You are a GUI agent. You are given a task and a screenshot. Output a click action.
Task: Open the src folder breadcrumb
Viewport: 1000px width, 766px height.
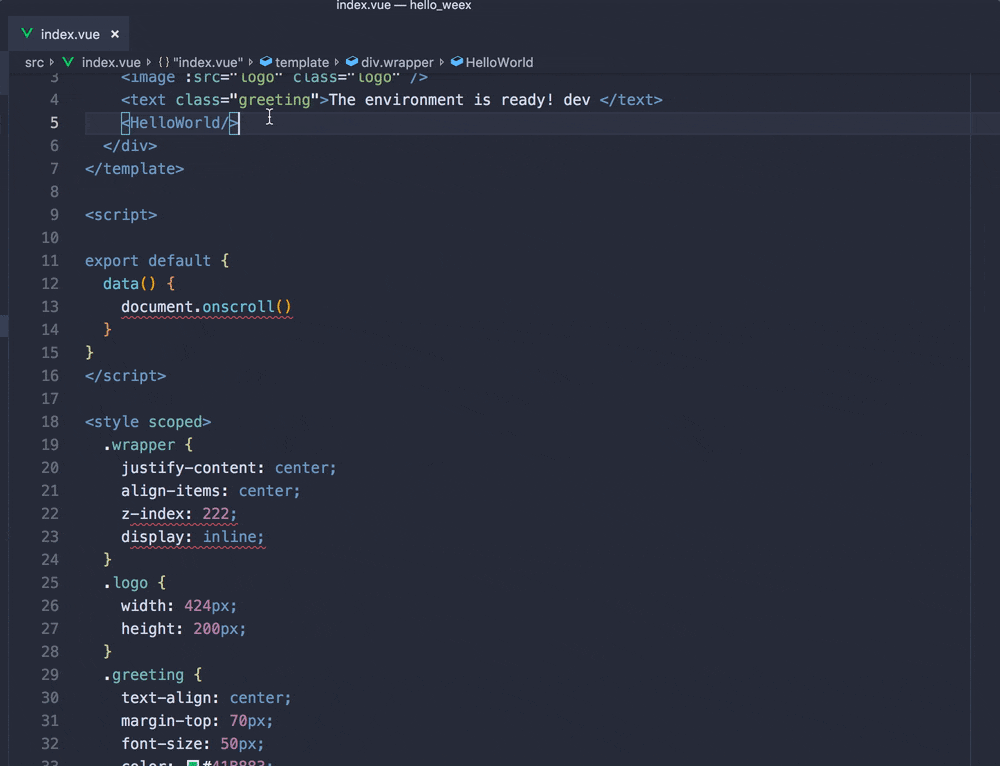pyautogui.click(x=34, y=62)
